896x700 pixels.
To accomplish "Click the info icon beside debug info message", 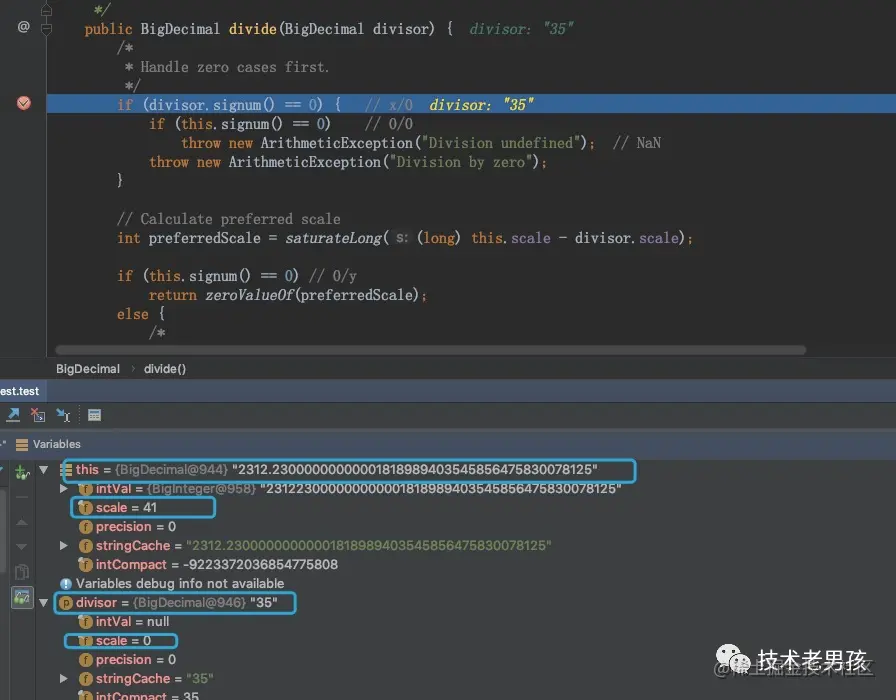I will (66, 584).
